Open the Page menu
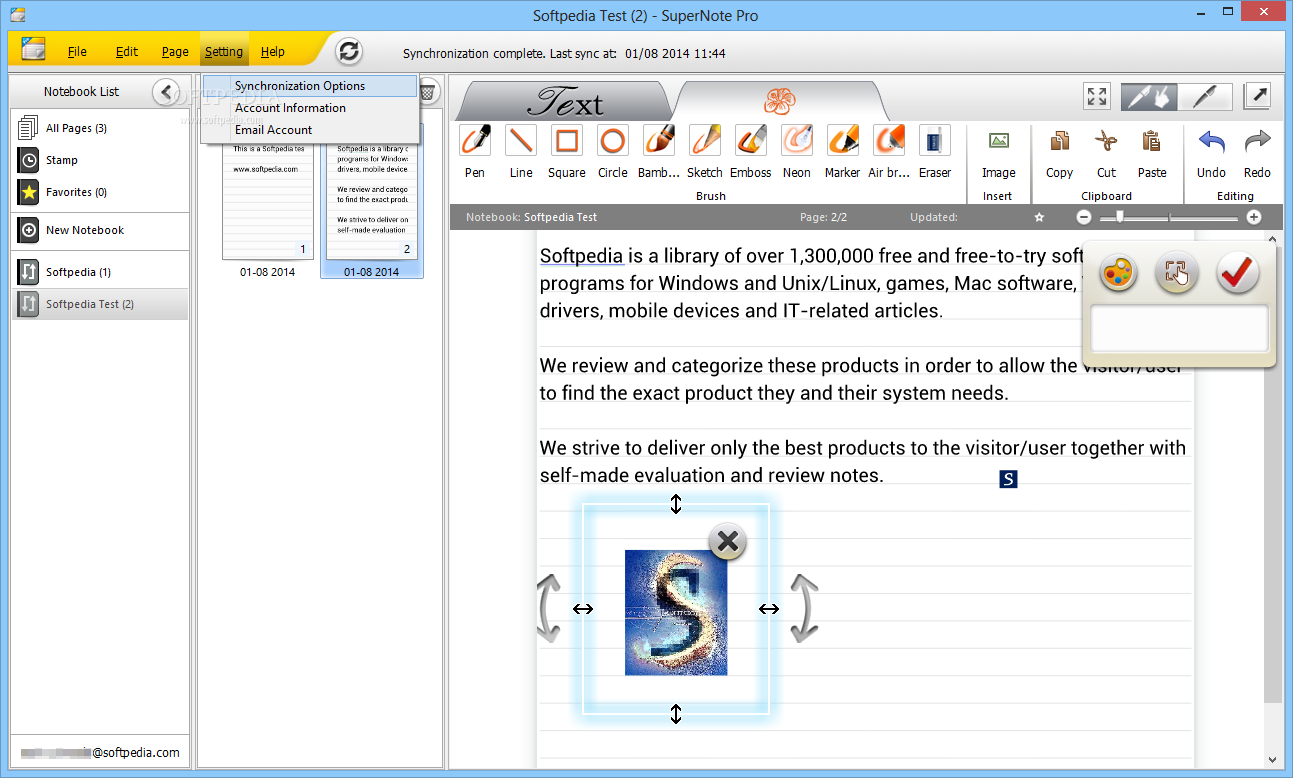 point(175,52)
